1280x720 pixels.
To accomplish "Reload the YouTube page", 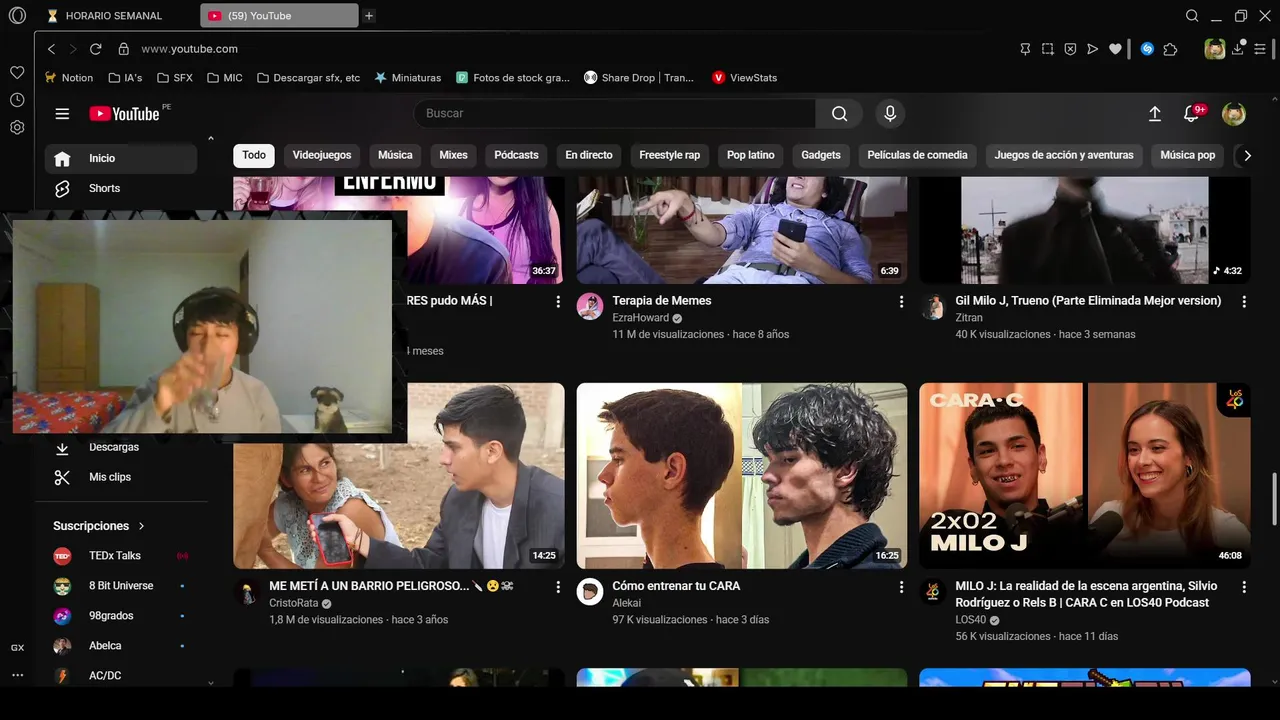I will (x=96, y=48).
